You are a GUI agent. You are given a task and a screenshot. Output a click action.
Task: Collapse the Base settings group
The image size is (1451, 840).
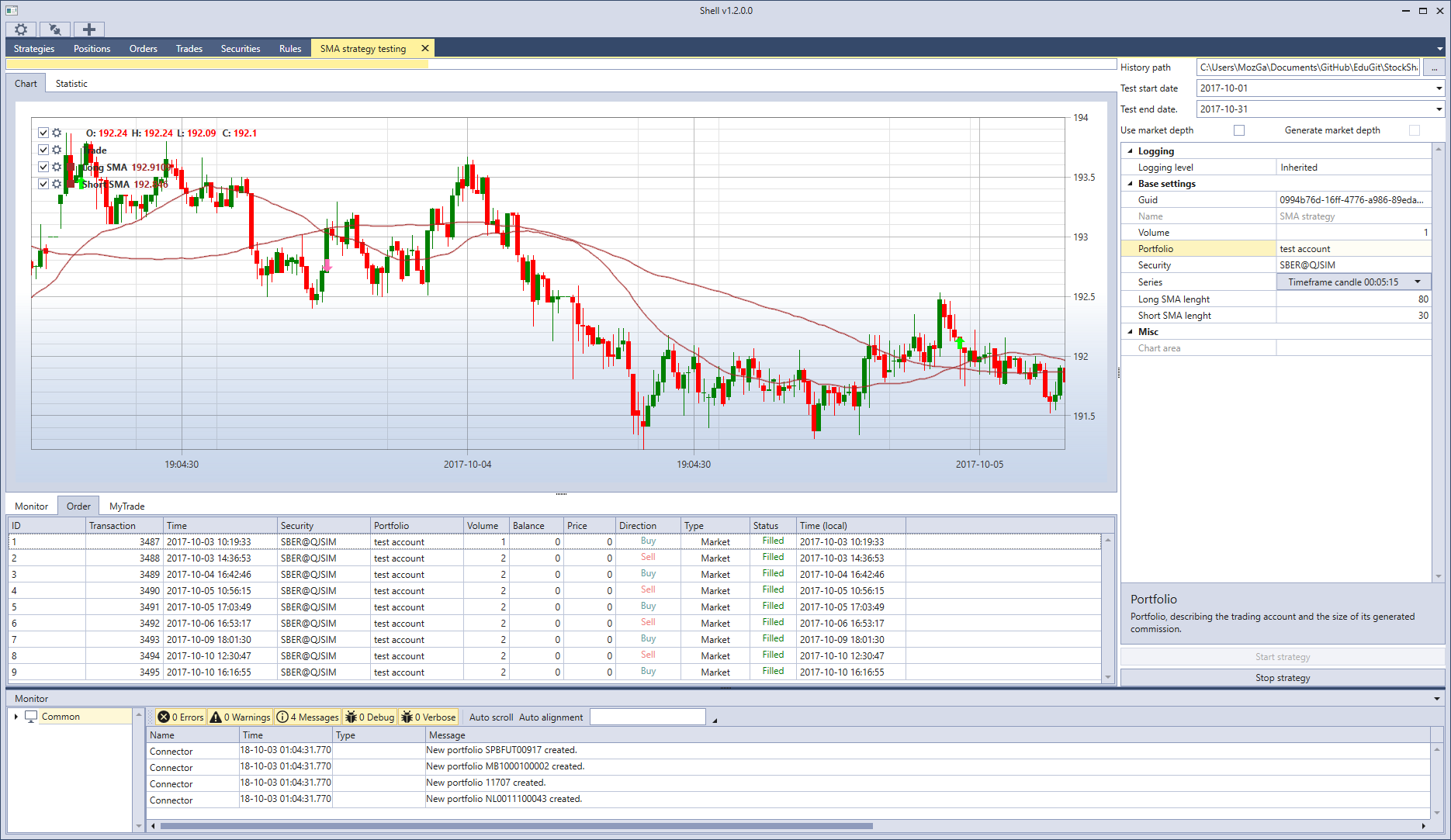[x=1130, y=184]
